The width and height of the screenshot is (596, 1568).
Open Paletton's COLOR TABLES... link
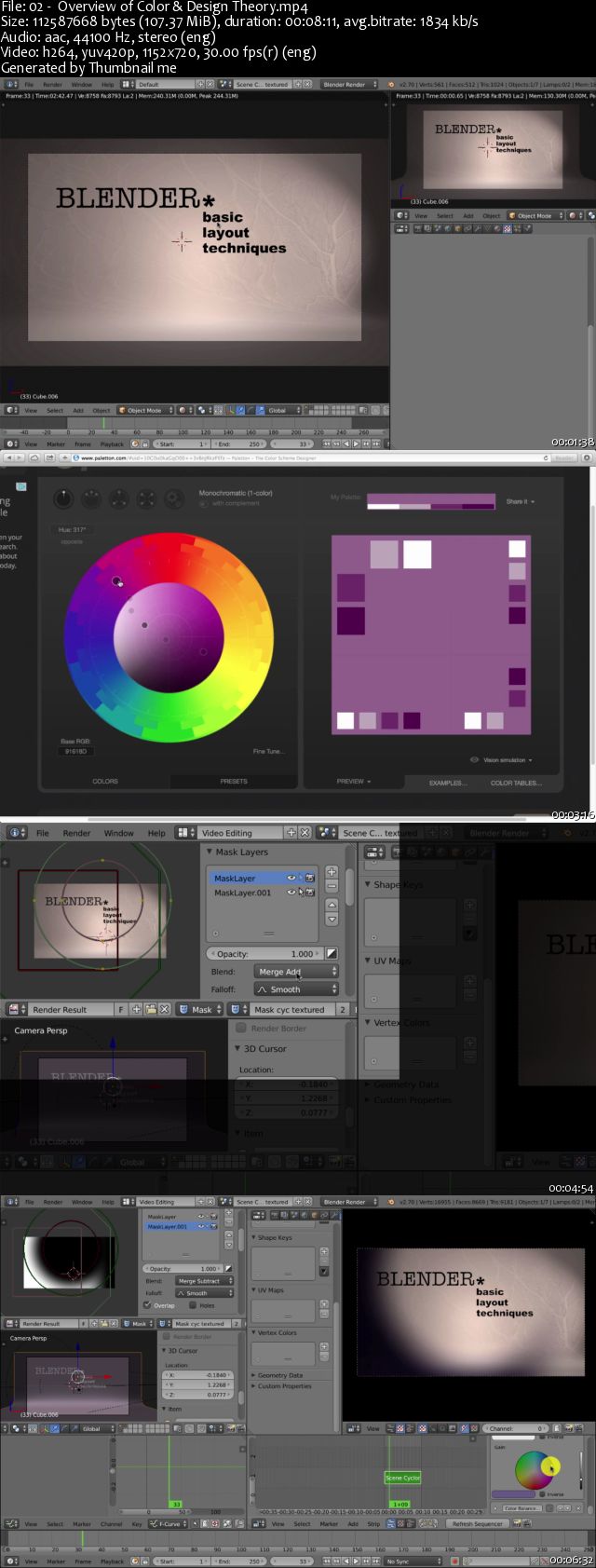516,783
